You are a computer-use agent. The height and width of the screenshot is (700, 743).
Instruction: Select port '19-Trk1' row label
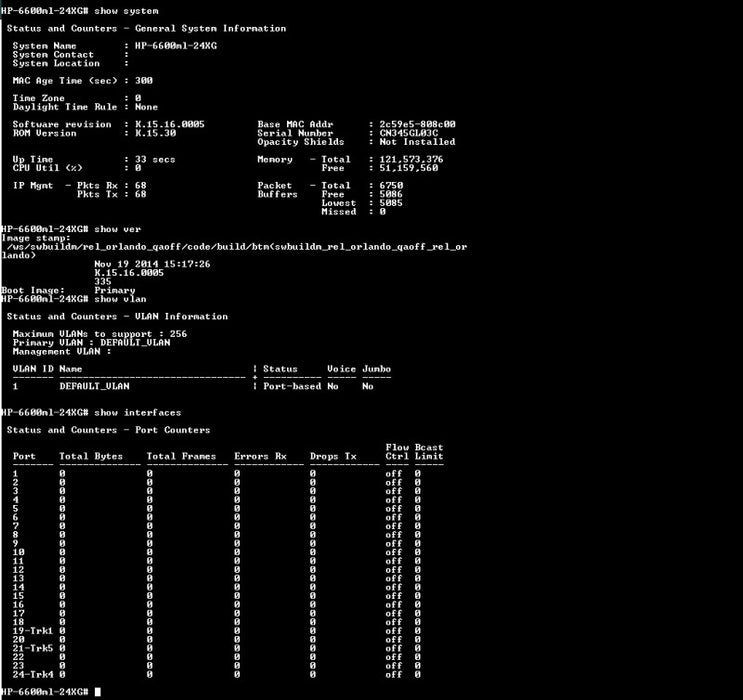pyautogui.click(x=33, y=631)
